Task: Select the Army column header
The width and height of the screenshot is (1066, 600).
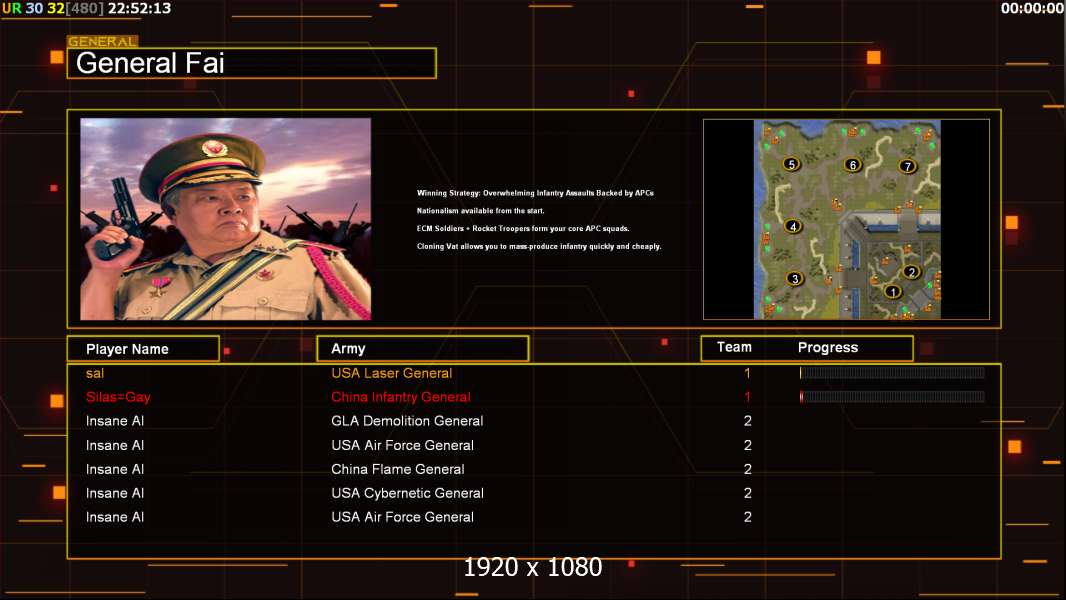Action: (x=422, y=349)
